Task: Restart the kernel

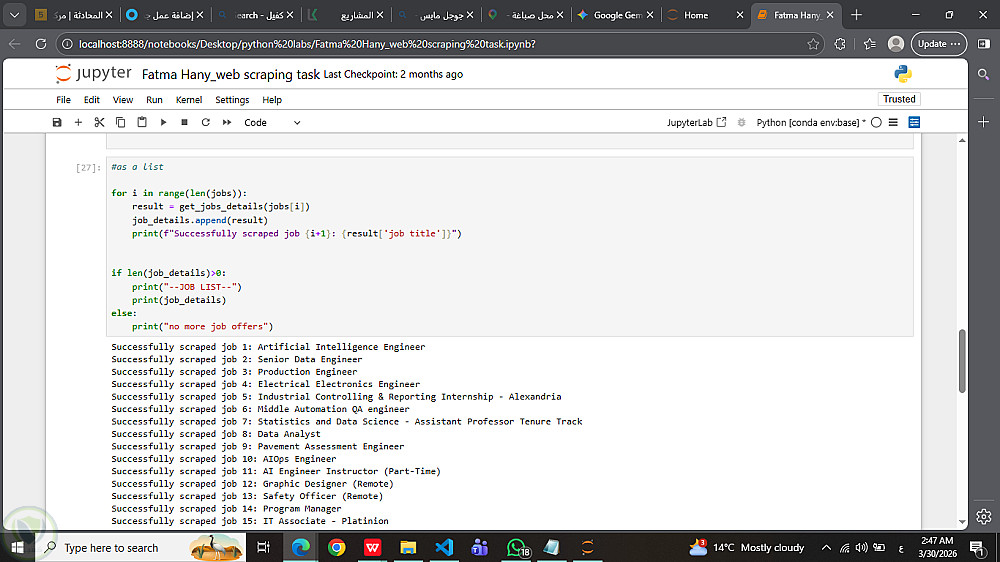Action: coord(205,122)
